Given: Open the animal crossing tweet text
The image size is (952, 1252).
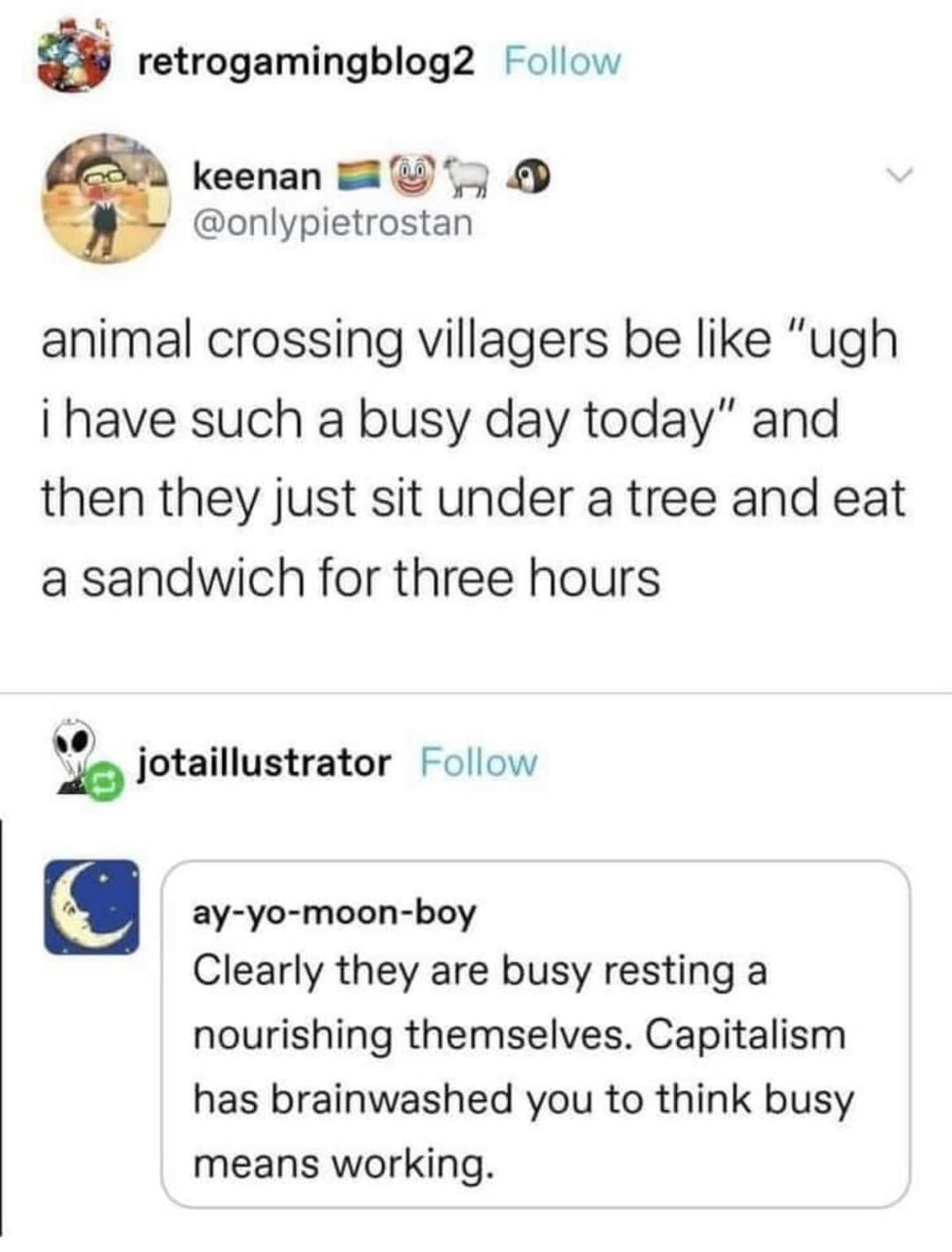Looking at the screenshot, I should coord(473,459).
